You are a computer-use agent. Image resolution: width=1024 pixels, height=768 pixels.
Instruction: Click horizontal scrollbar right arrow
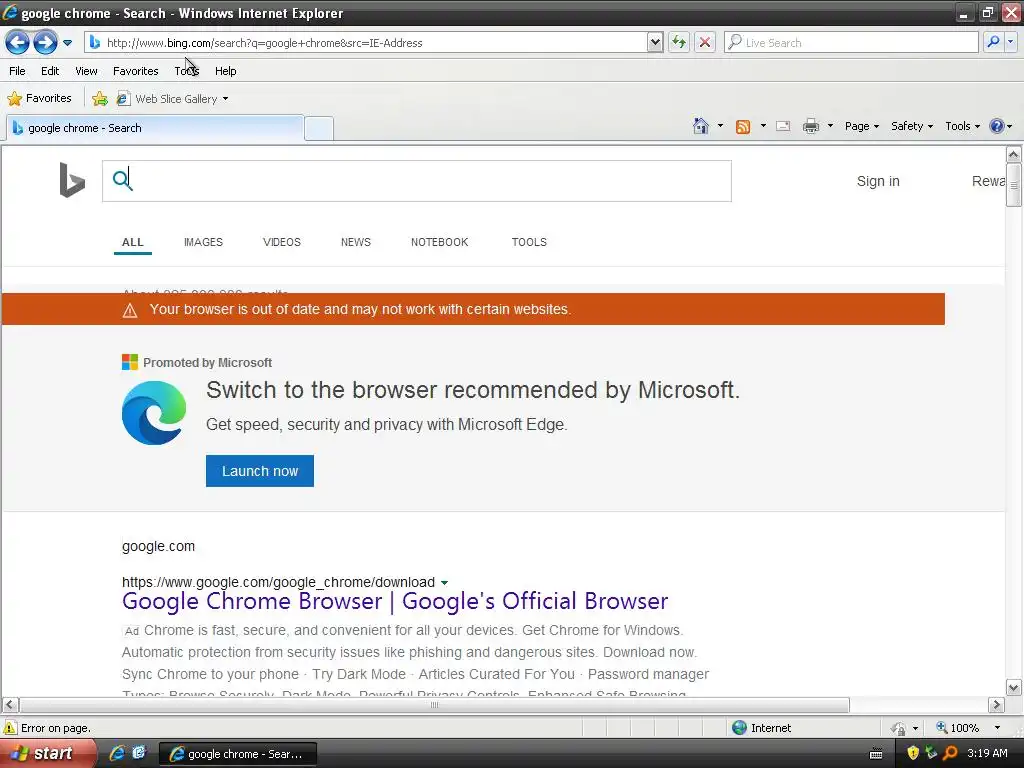tap(996, 705)
